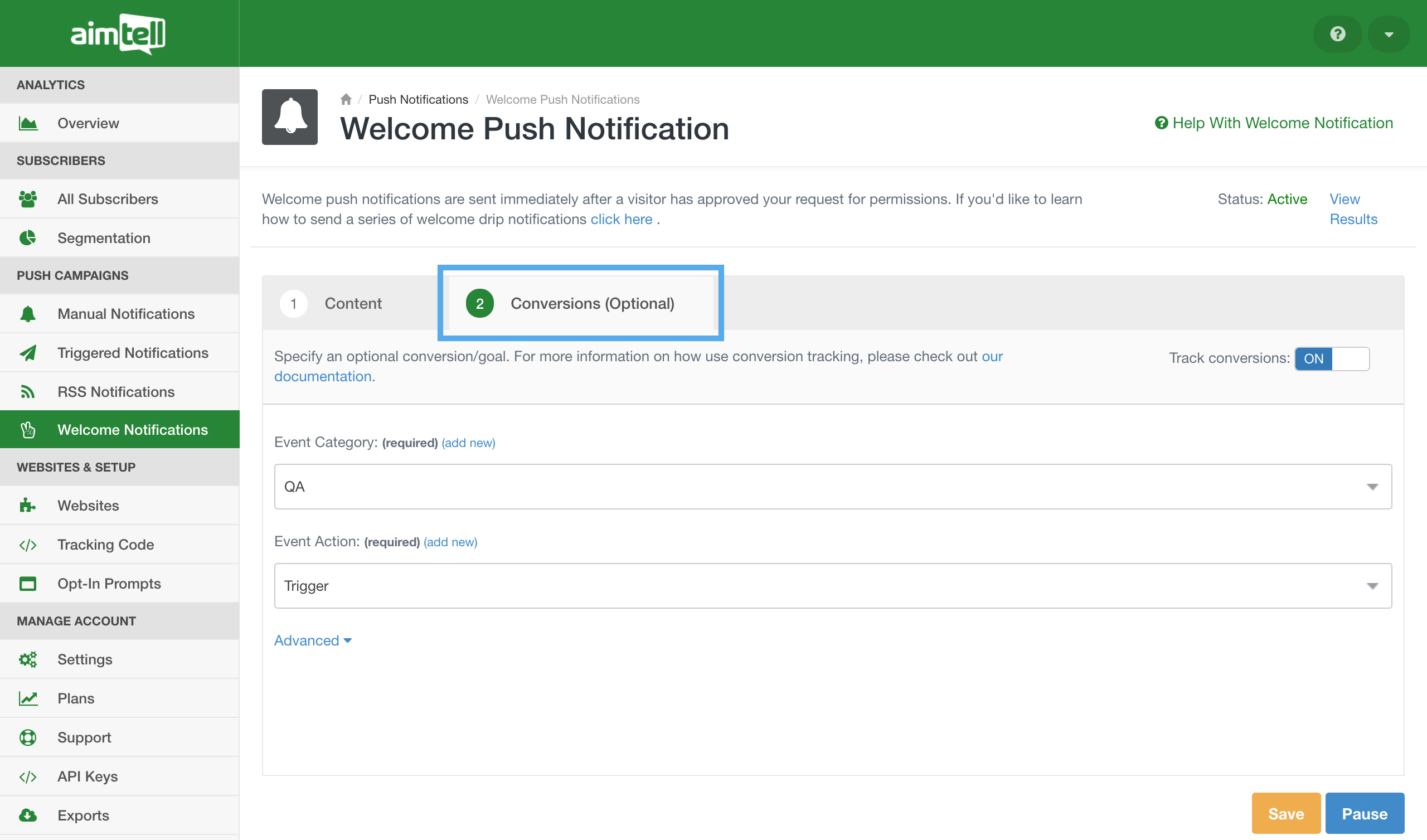Click the Segmentation pie chart icon

point(28,238)
